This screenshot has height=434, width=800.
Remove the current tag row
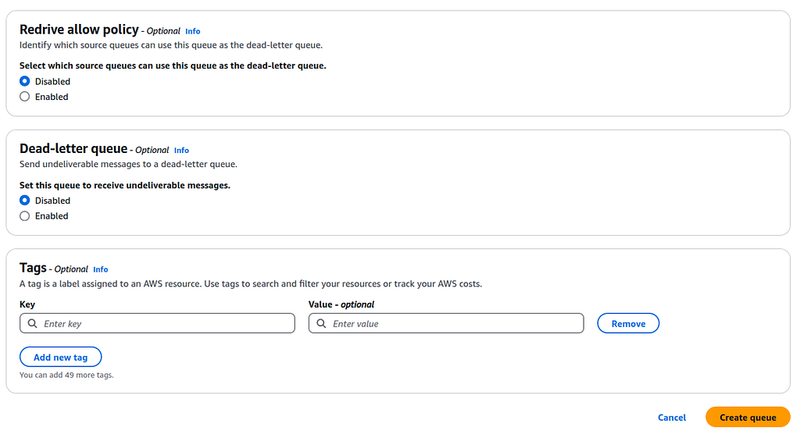coord(628,323)
